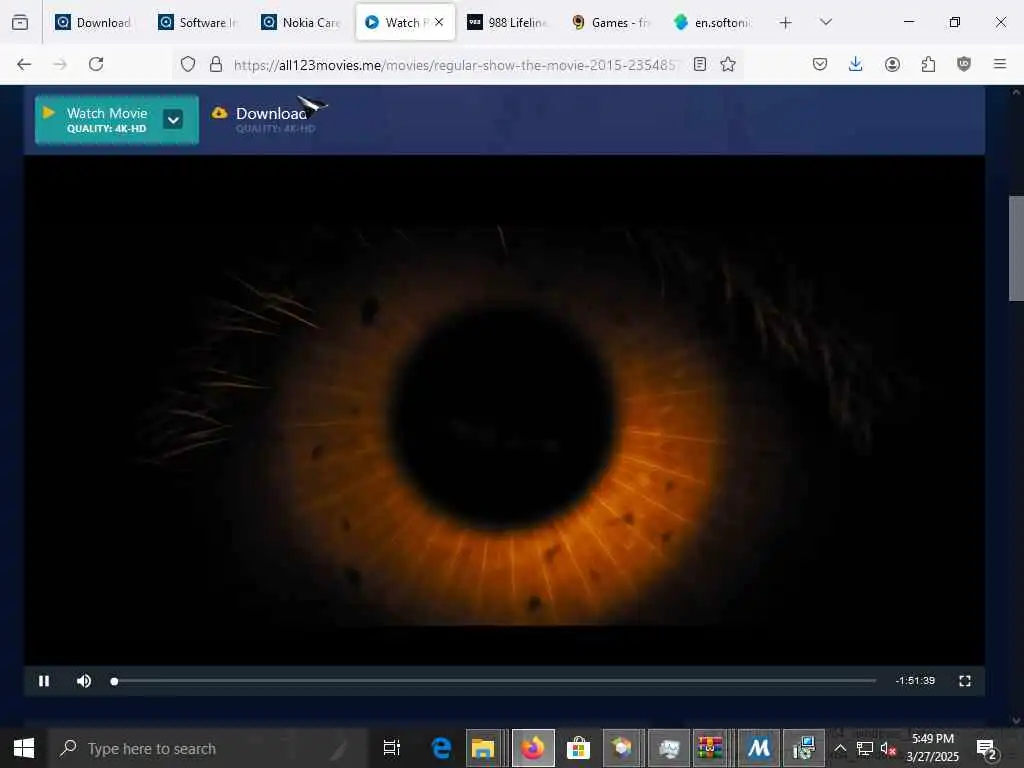Switch to the Download tab
The height and width of the screenshot is (768, 1024).
click(x=95, y=22)
